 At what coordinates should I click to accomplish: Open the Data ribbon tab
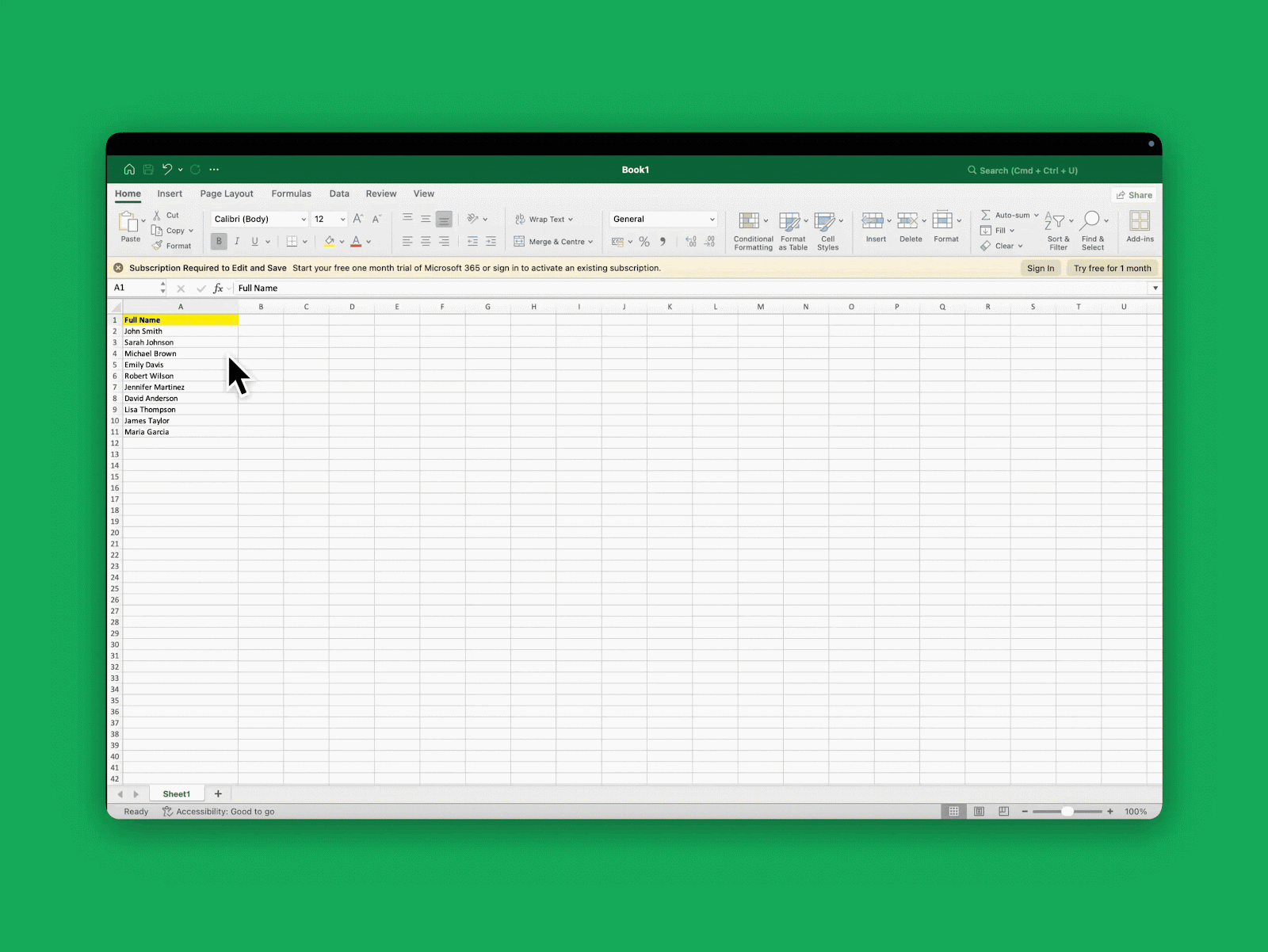point(339,193)
